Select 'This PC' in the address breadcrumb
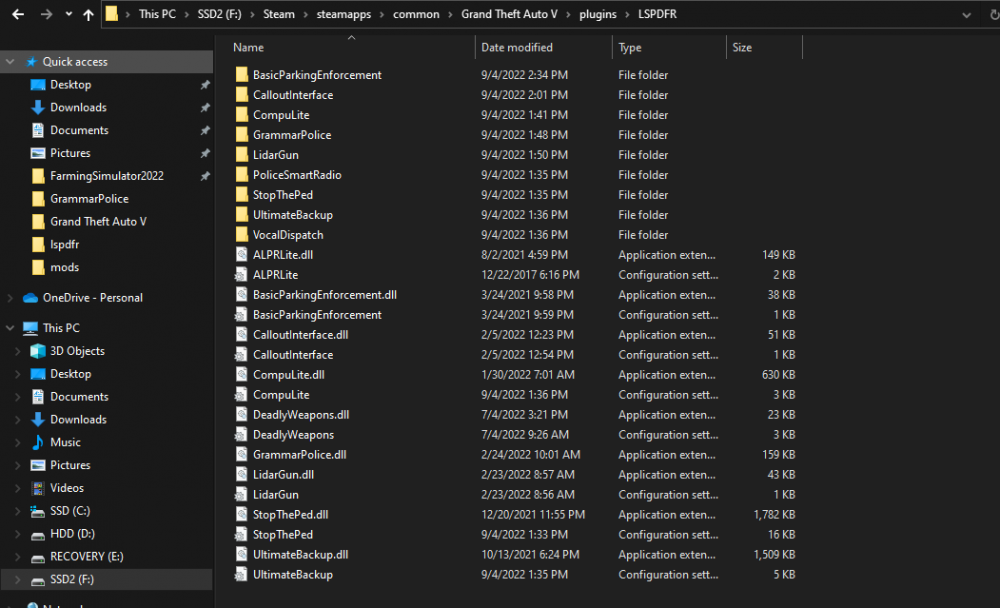 point(157,14)
